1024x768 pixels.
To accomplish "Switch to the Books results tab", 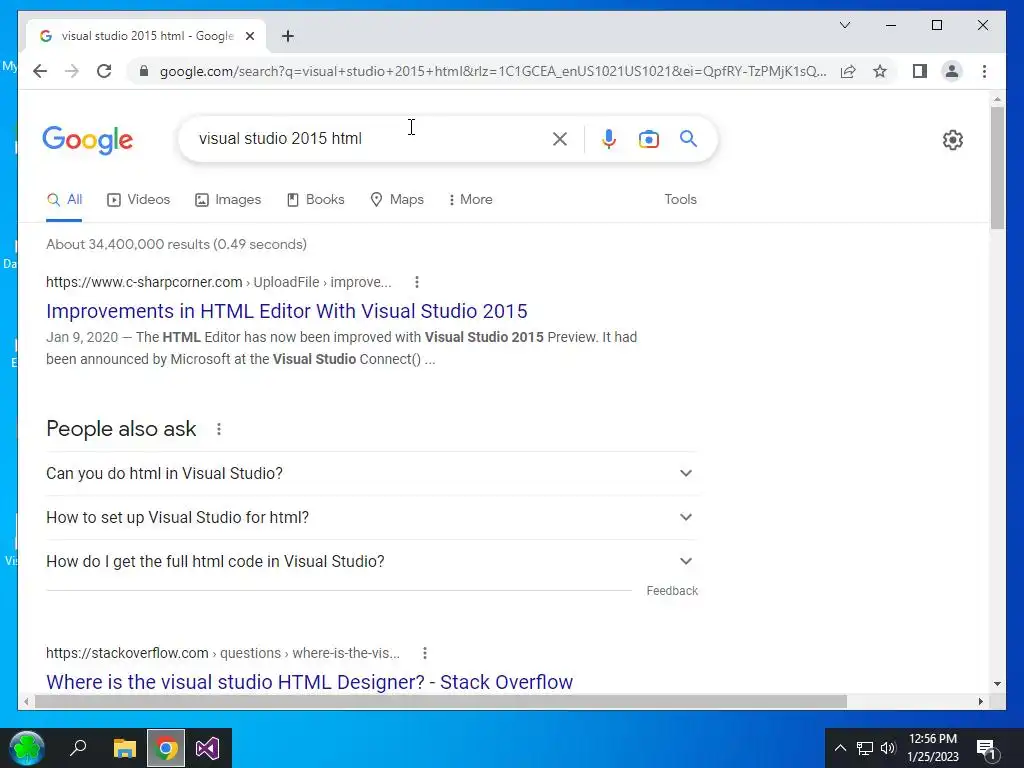I will [x=315, y=200].
